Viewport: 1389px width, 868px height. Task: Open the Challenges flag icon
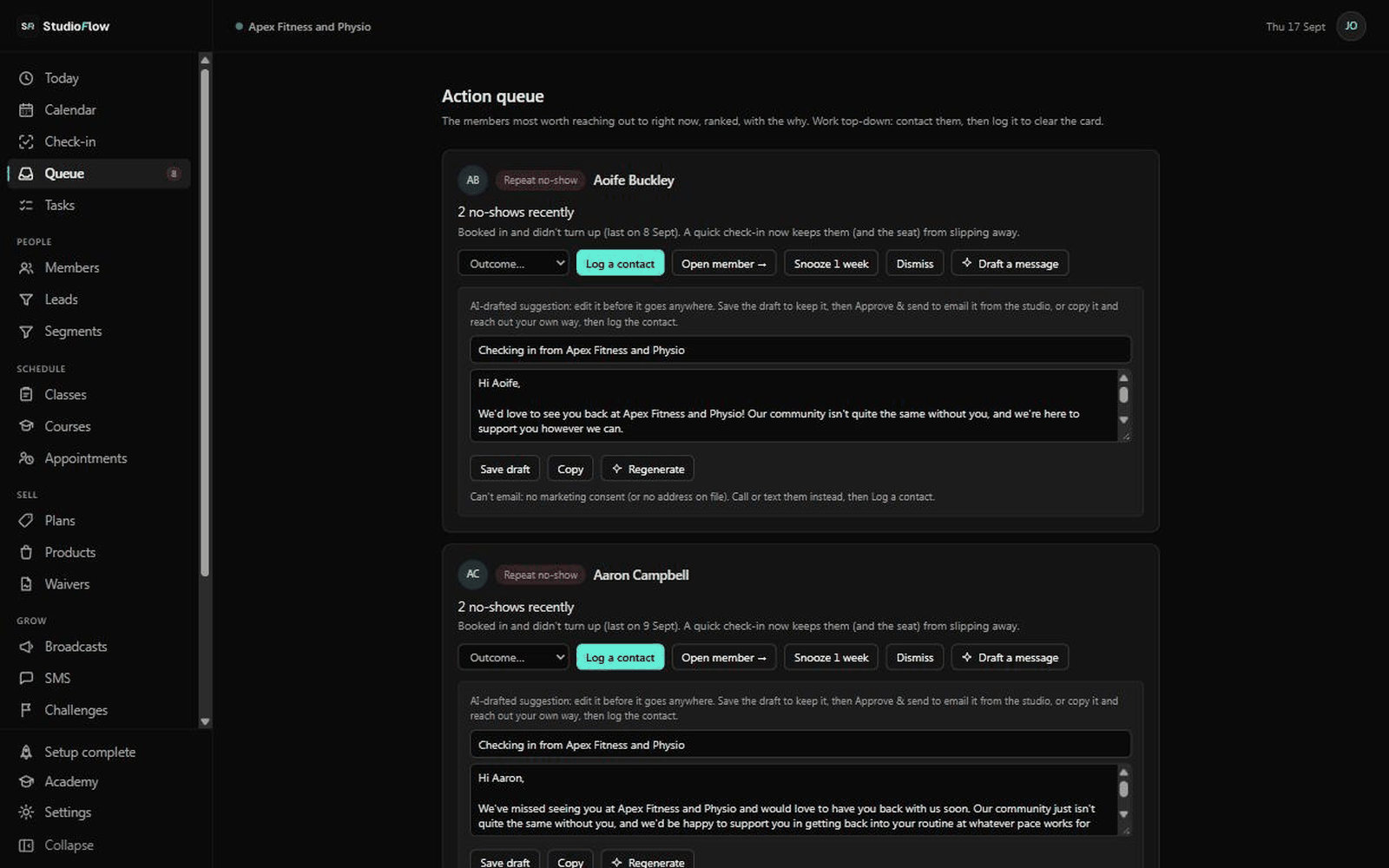[26, 710]
